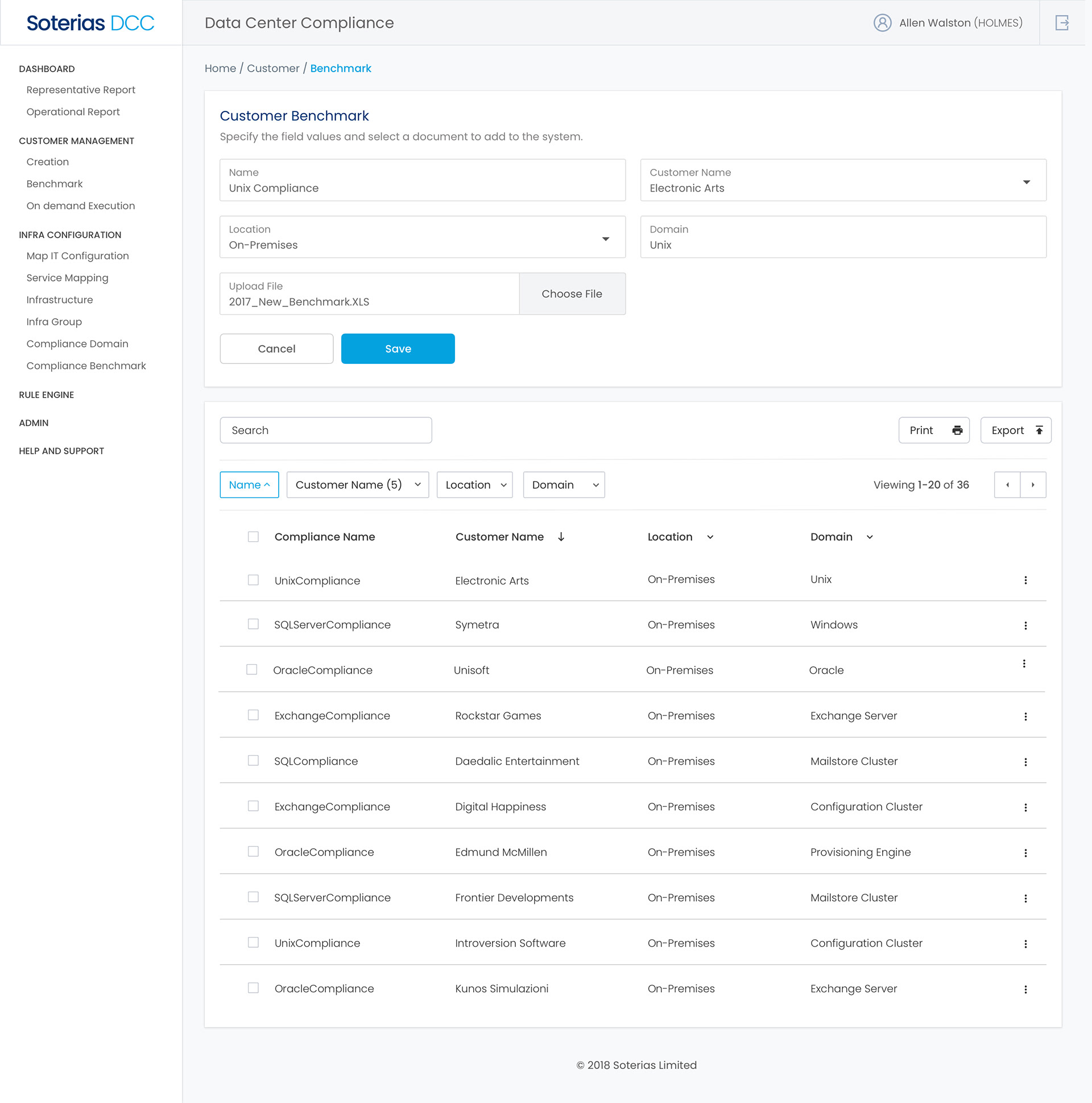
Task: Open the Customer Name form dropdown
Action: tap(1026, 181)
